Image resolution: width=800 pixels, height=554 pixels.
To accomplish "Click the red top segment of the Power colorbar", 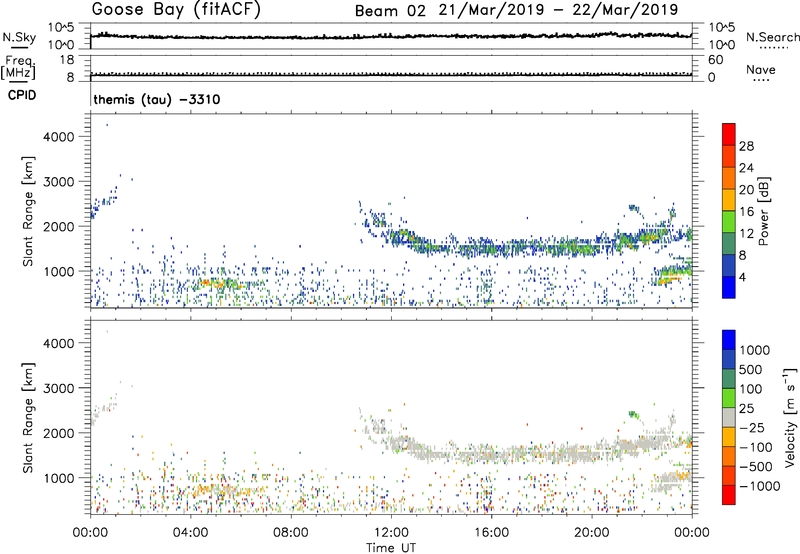I will (x=729, y=134).
